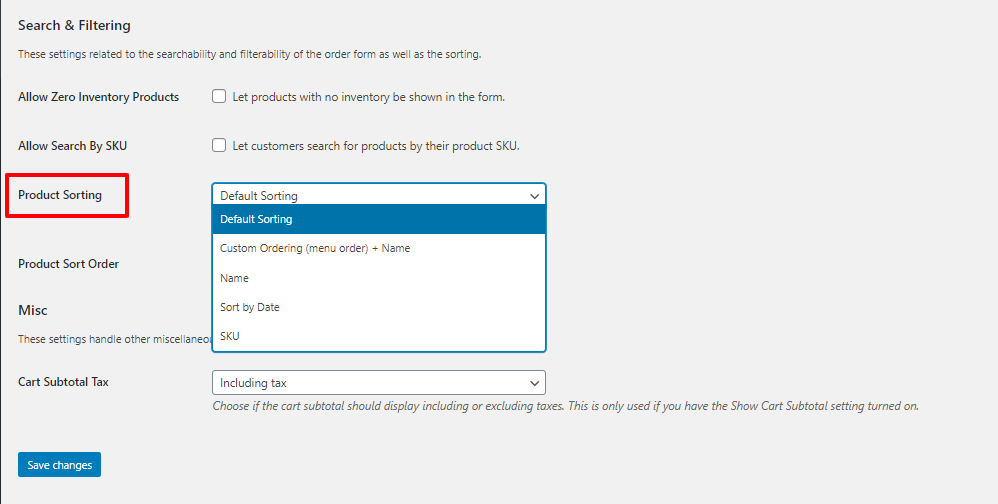998x504 pixels.
Task: Choose Custom Ordering (menu order) + Name
Action: (x=315, y=248)
